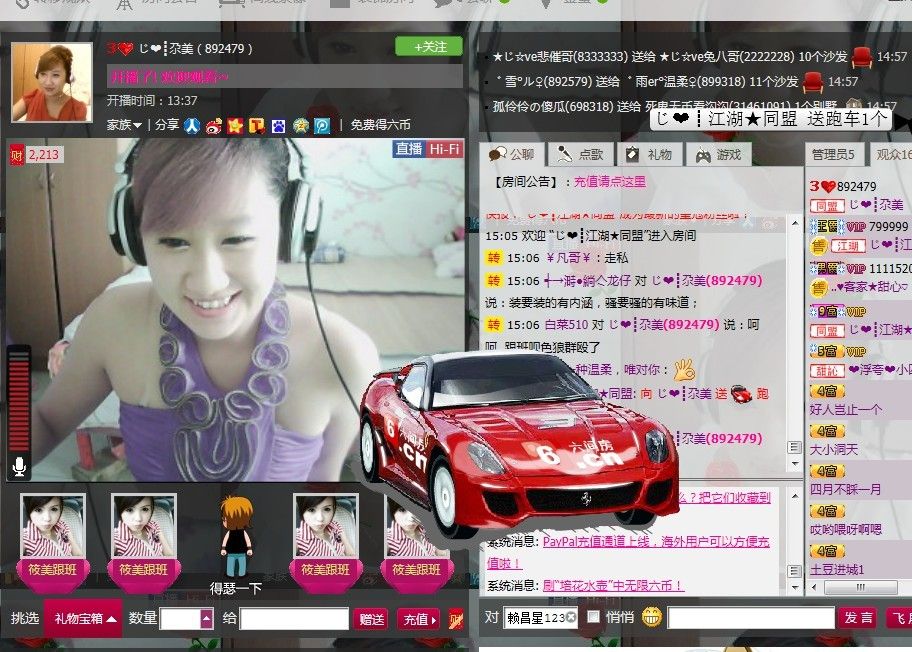Viewport: 912px width, 652px height.
Task: Expand the 家族 dropdown
Action: pos(124,125)
